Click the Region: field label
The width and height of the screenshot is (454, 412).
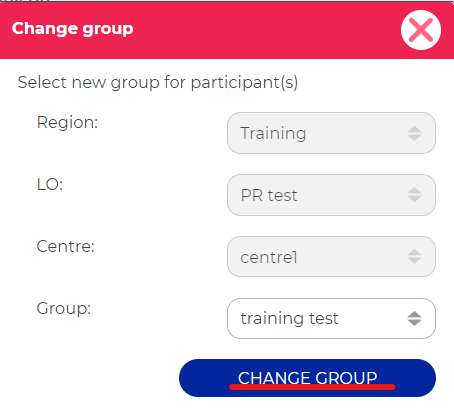click(x=67, y=123)
